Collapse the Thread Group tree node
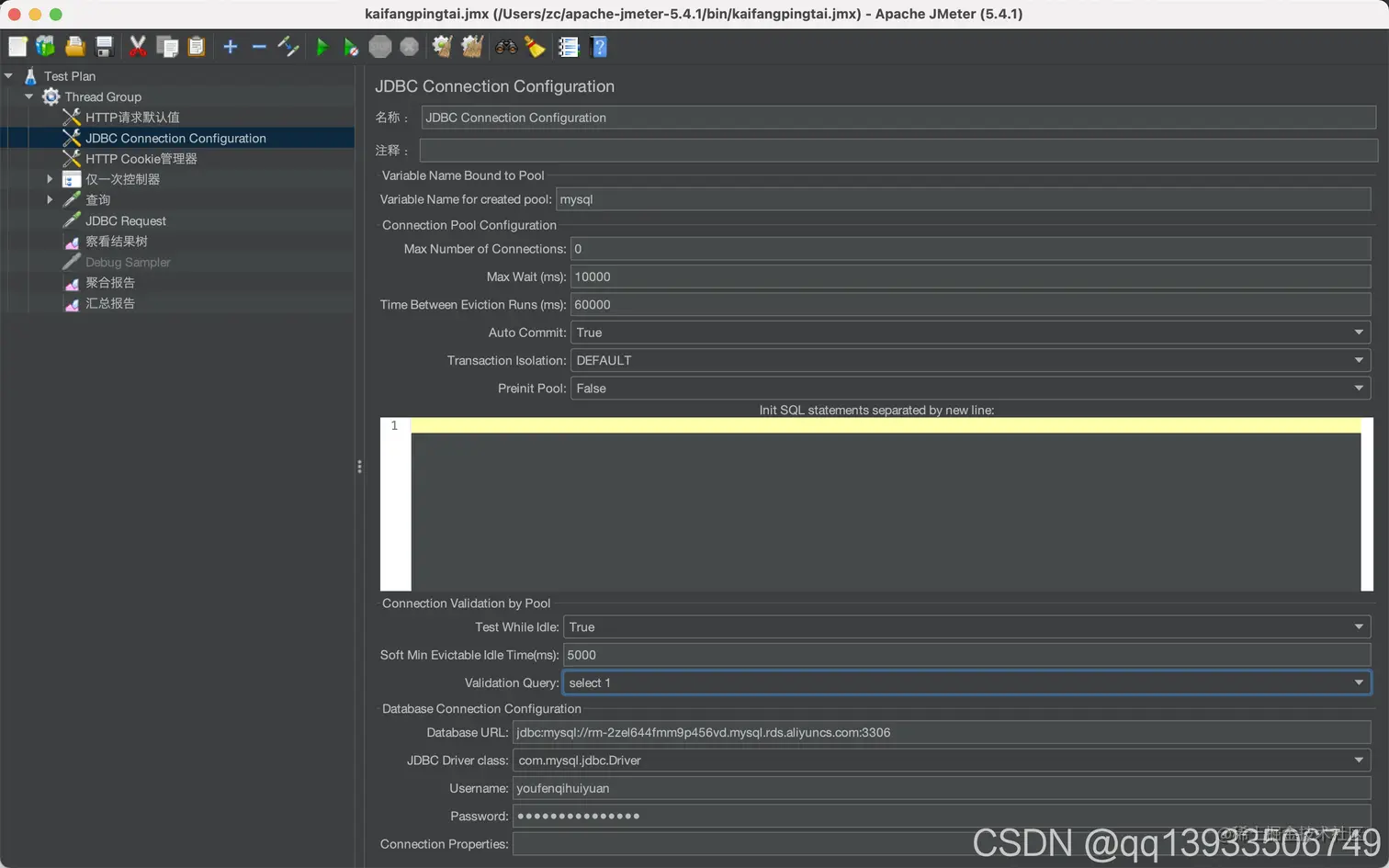This screenshot has width=1389, height=868. pos(28,96)
